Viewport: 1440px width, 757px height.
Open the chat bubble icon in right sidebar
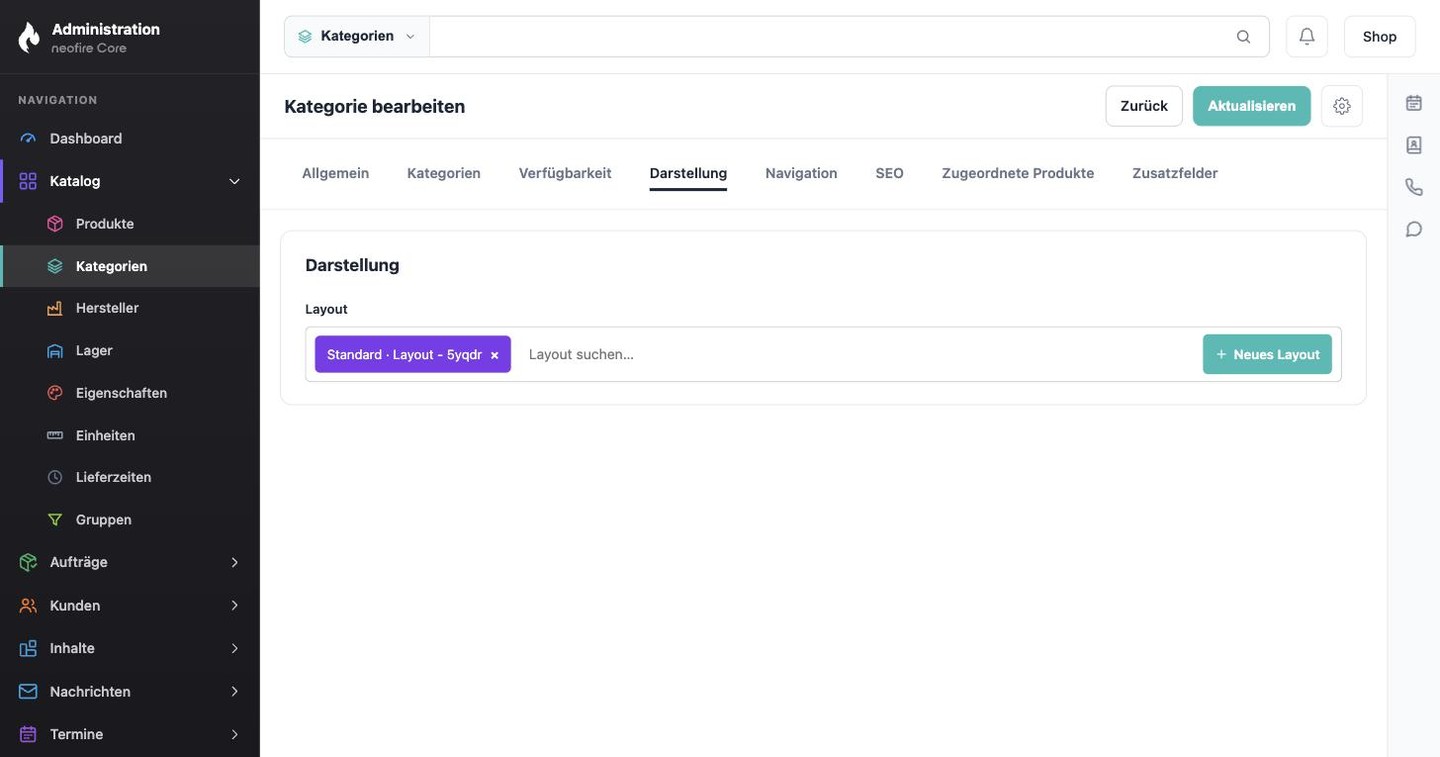point(1414,229)
